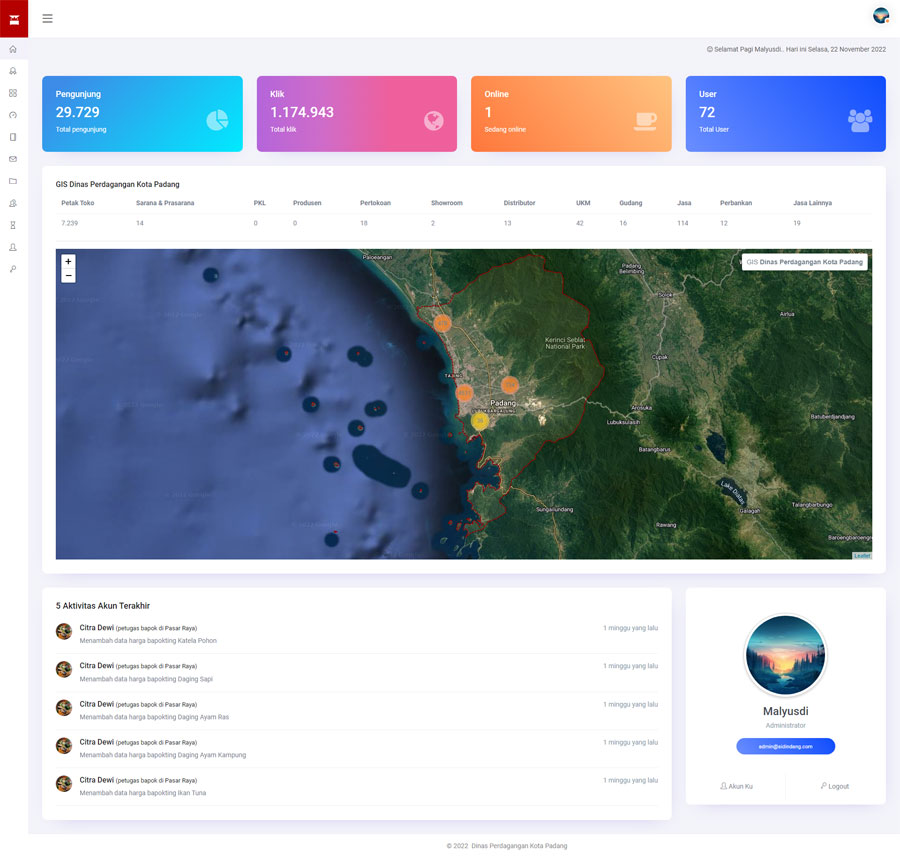Click the Klik total statistics card

(356, 114)
